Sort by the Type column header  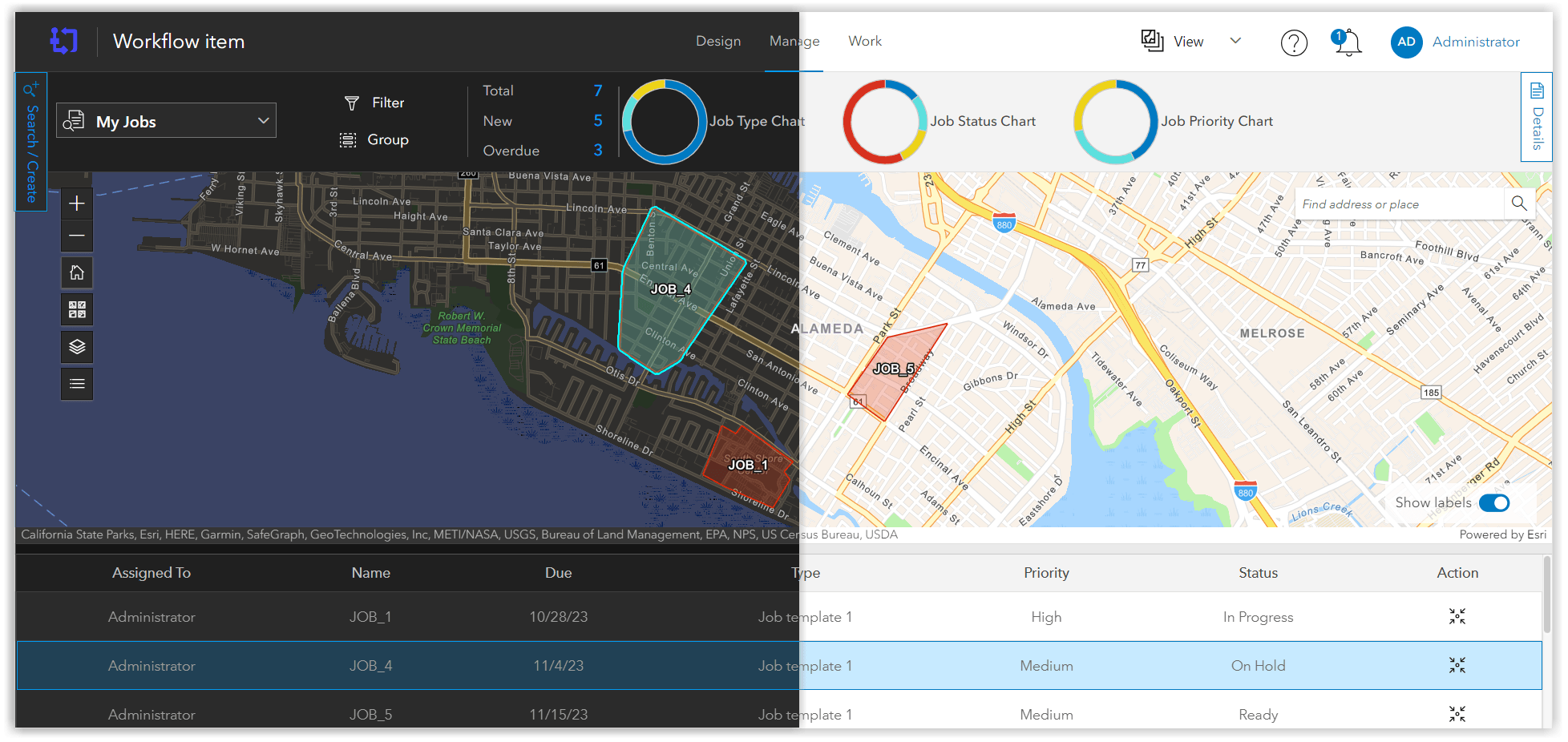[x=805, y=573]
